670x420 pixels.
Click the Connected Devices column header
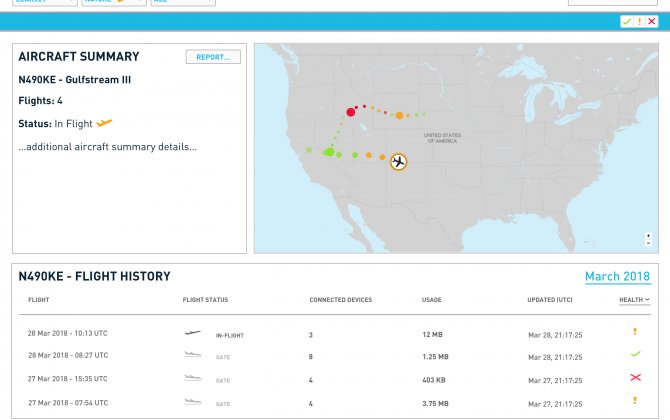point(341,300)
